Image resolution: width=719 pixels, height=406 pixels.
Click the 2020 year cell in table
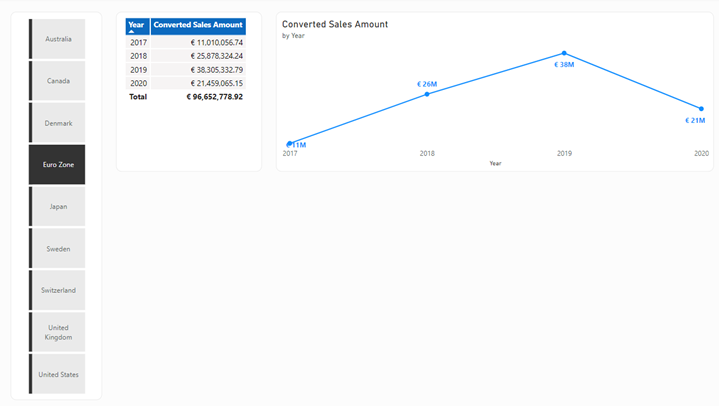[138, 83]
